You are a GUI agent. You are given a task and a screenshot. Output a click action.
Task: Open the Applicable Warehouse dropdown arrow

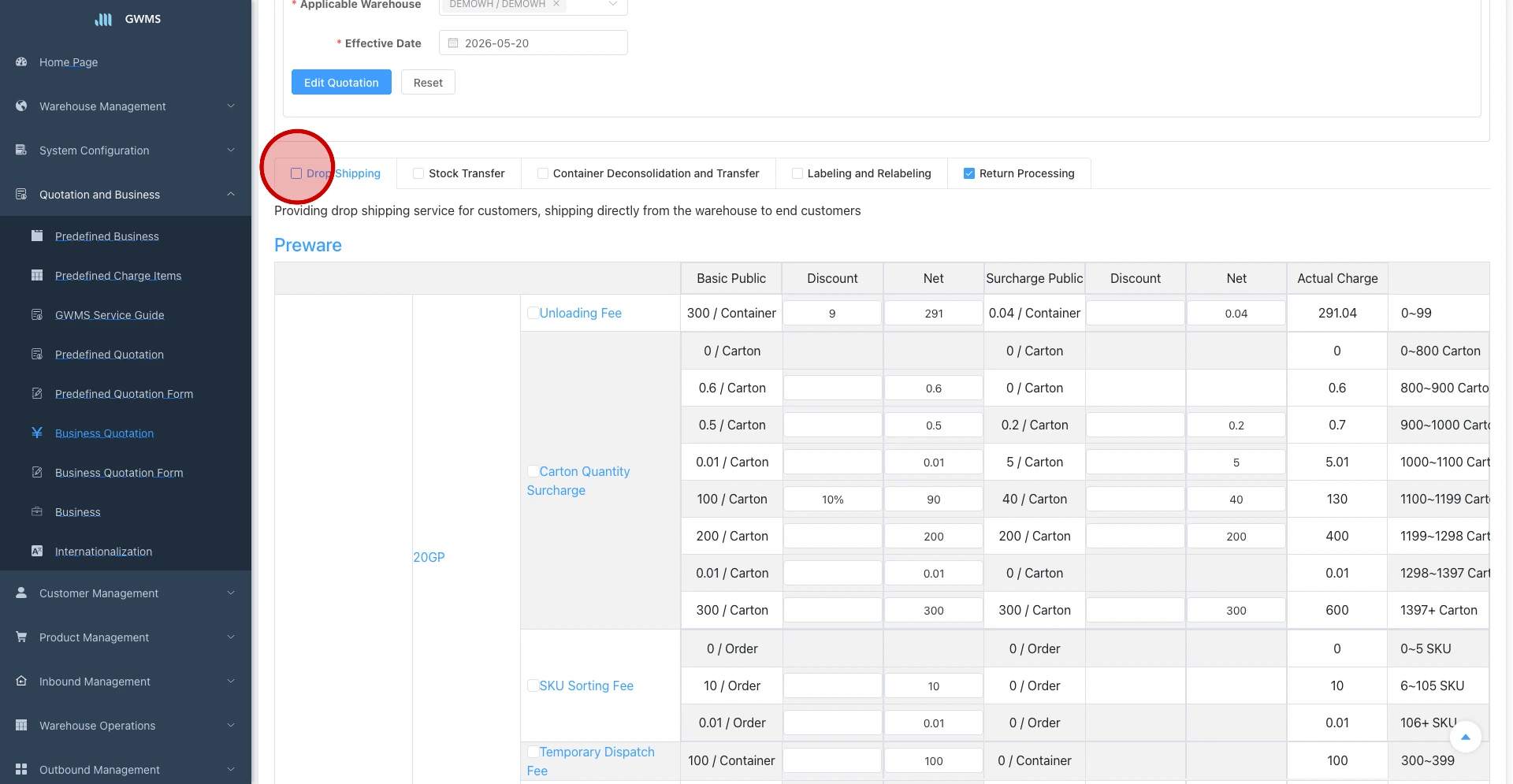pyautogui.click(x=613, y=4)
